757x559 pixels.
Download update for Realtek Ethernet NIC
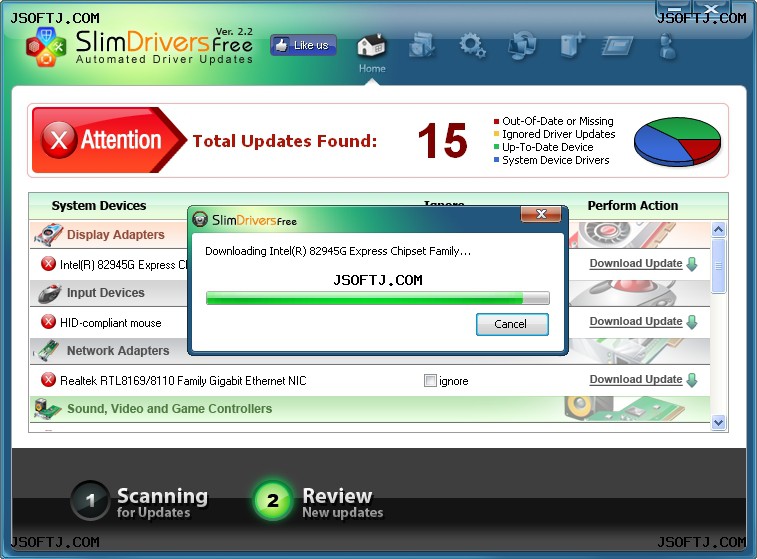click(x=636, y=379)
